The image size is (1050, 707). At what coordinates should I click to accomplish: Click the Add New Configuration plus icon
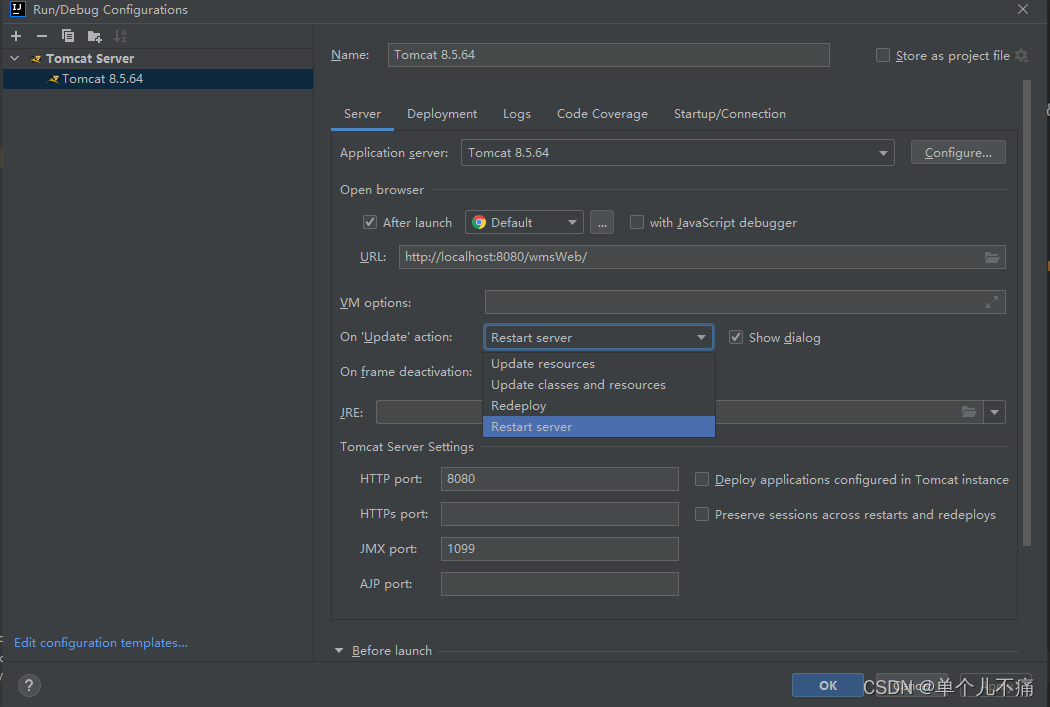point(16,36)
